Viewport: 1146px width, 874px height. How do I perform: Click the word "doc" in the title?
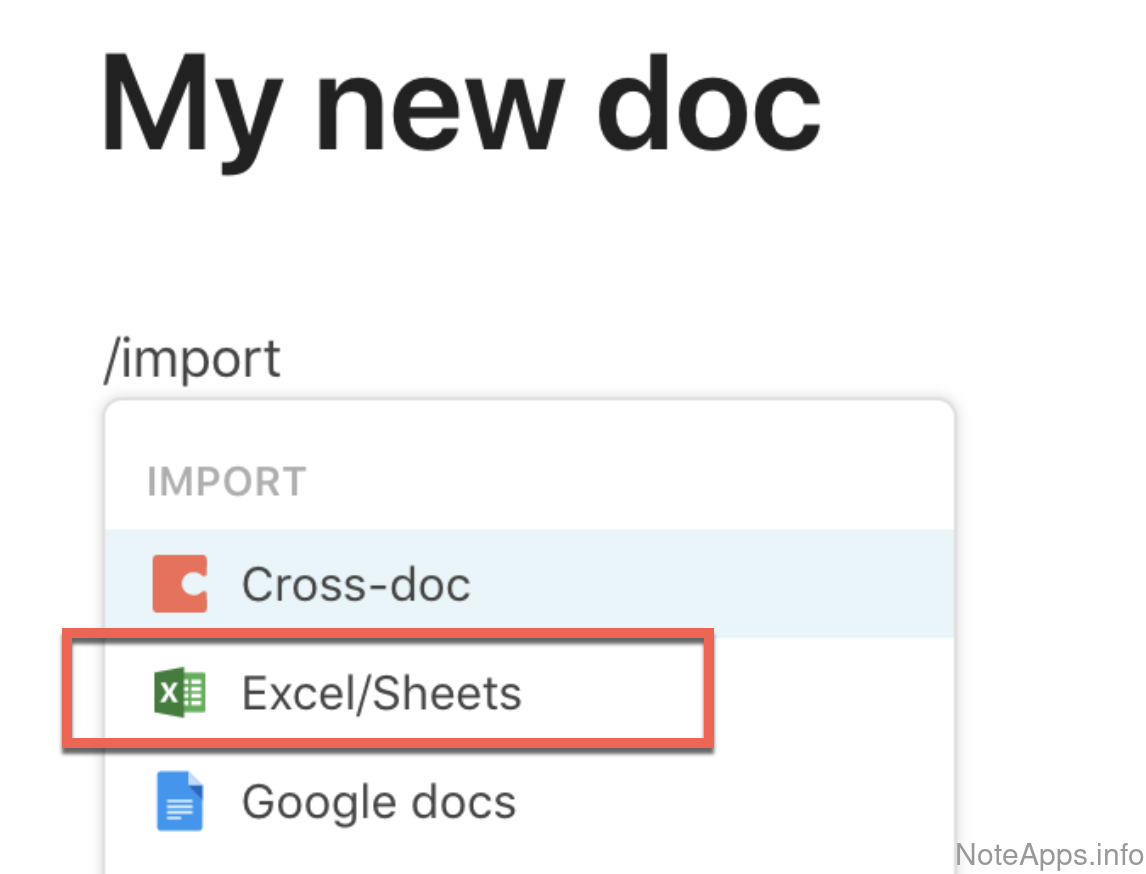708,102
